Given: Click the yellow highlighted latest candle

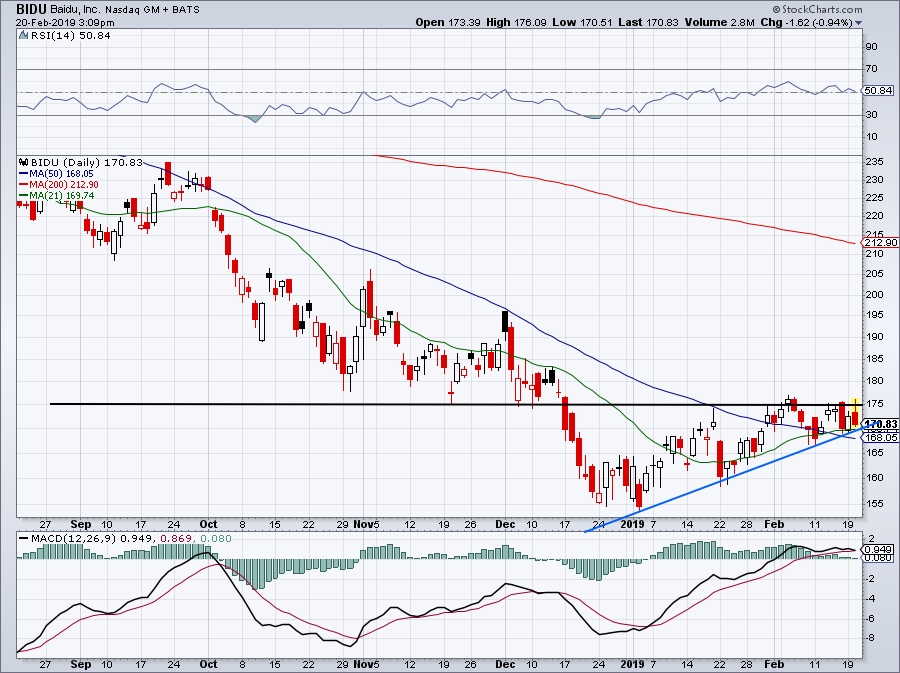Looking at the screenshot, I should point(855,414).
